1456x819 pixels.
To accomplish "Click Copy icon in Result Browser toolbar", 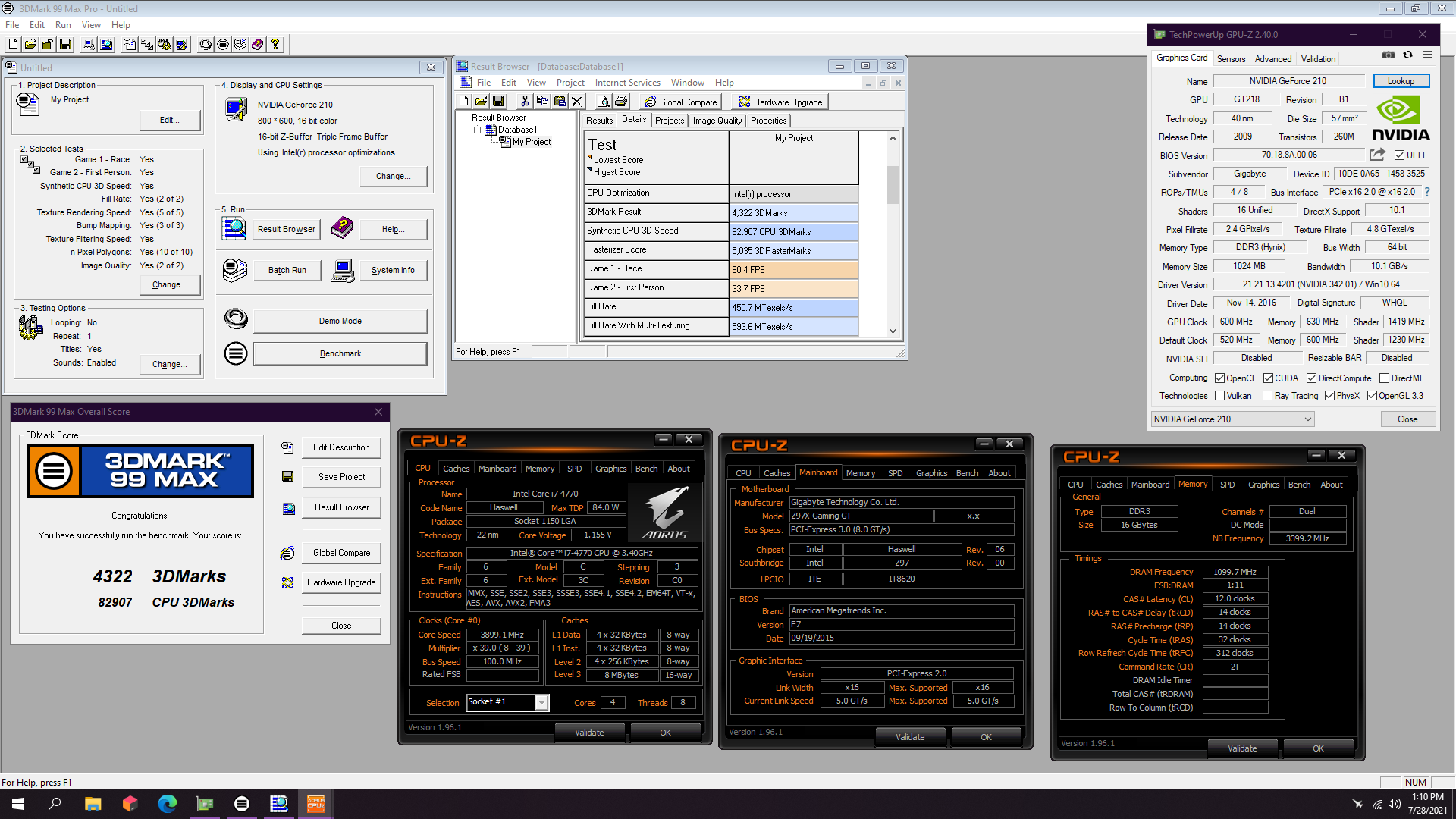I will pyautogui.click(x=542, y=102).
